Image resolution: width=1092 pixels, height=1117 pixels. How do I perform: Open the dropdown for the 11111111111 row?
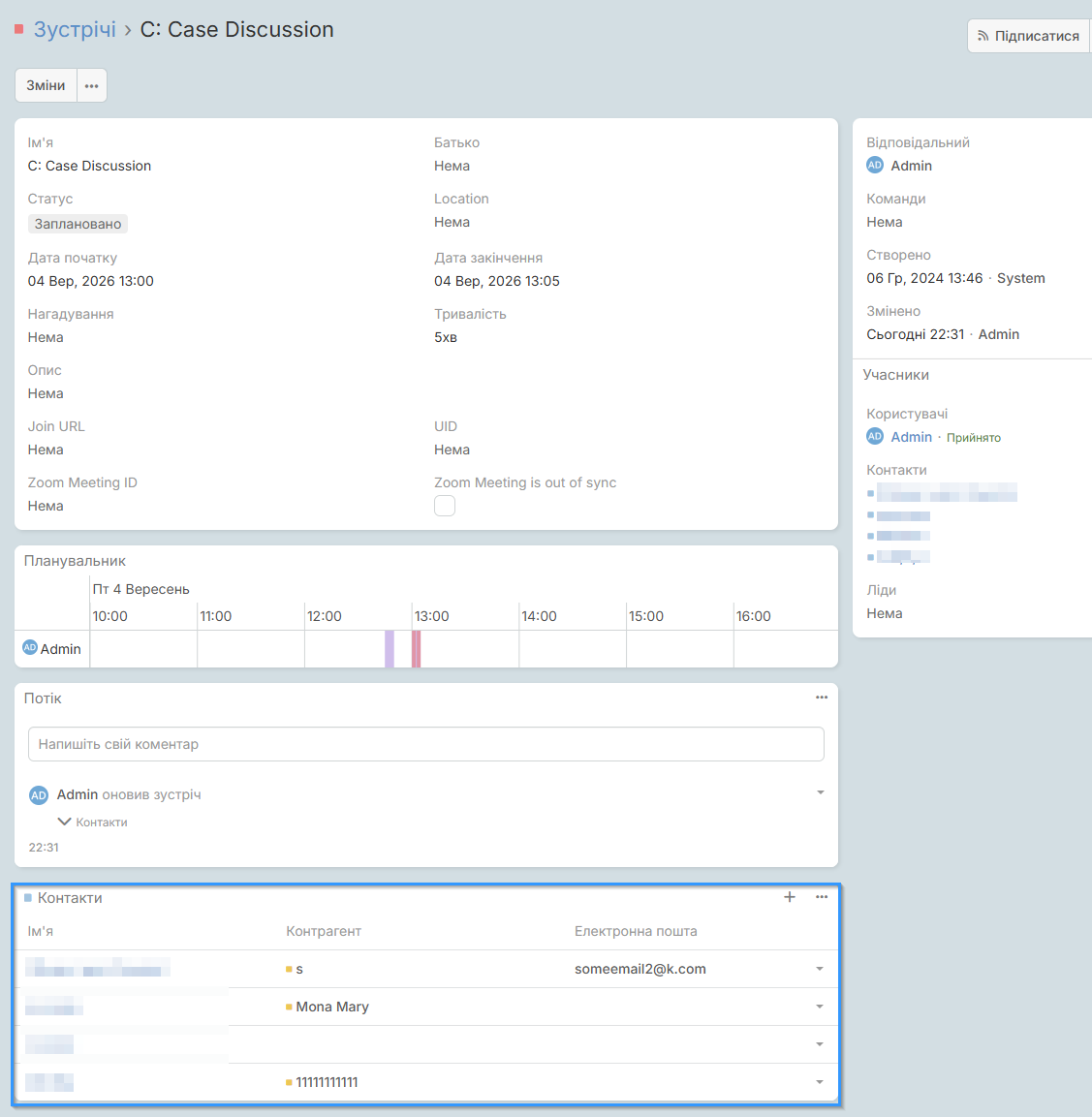tap(820, 1082)
